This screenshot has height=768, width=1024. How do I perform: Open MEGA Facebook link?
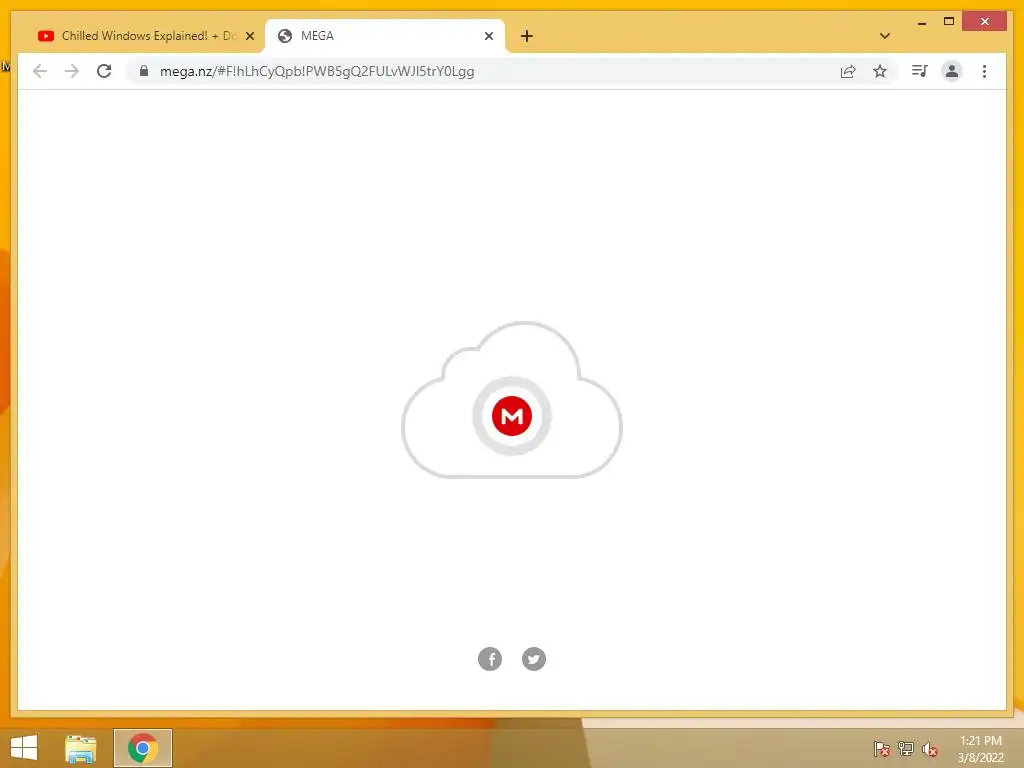pos(490,659)
